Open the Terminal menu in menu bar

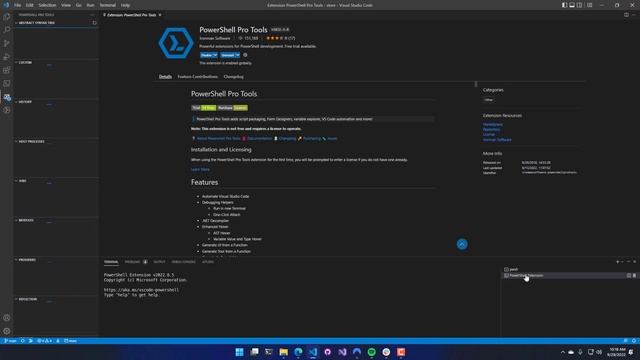[108, 5]
